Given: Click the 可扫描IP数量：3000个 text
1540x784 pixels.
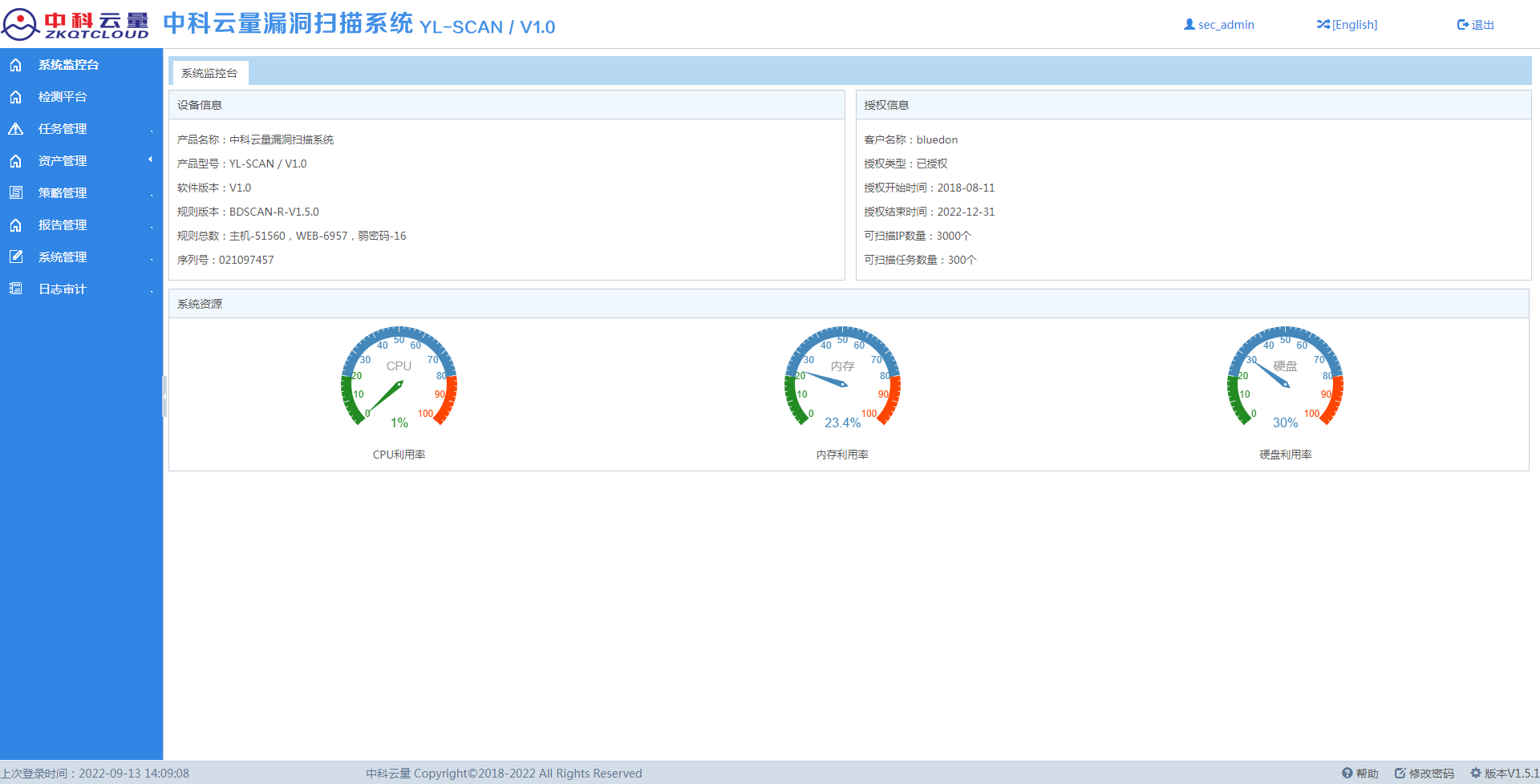Looking at the screenshot, I should pos(918,236).
